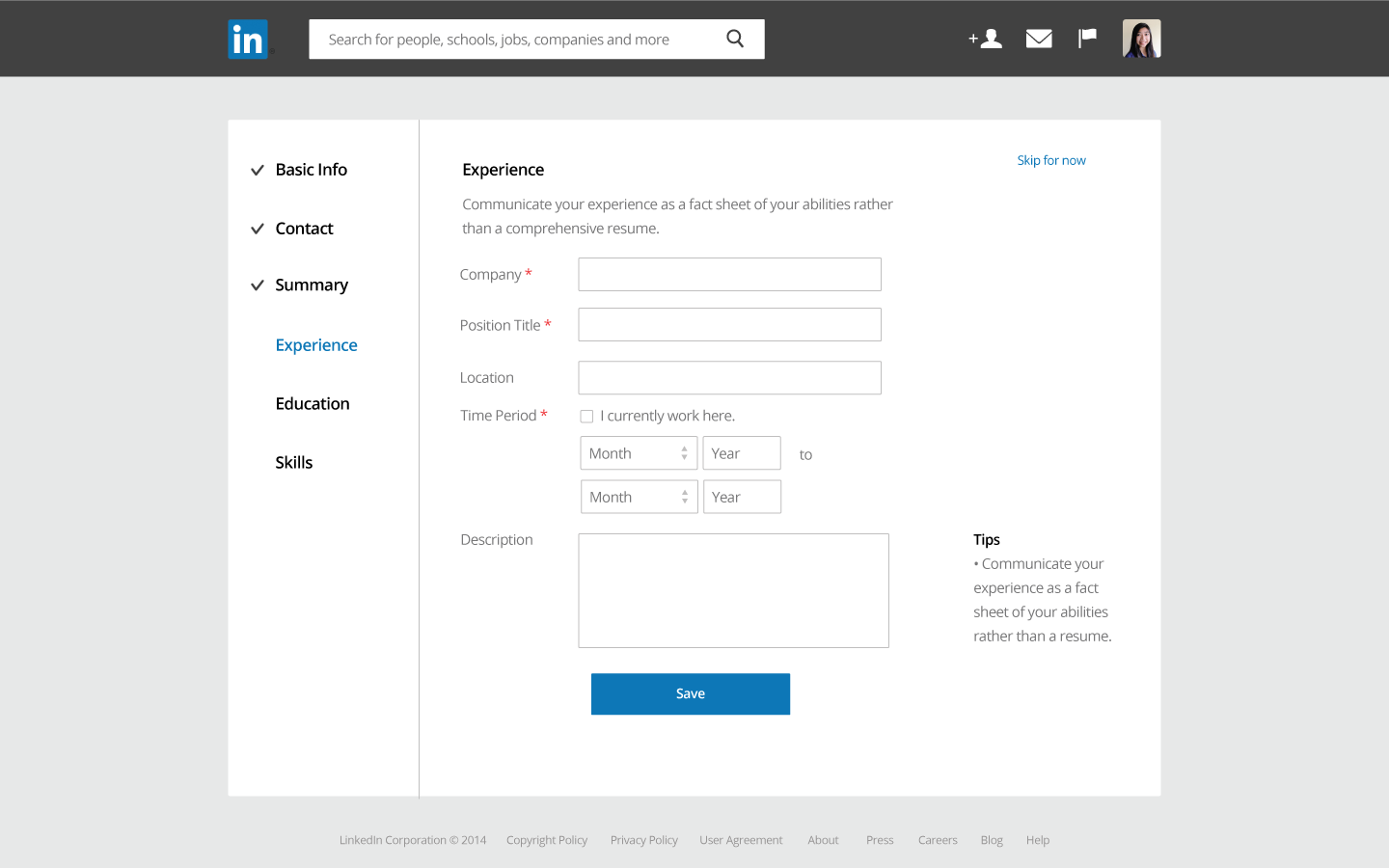
Task: Tick 'I currently work here' checkbox
Action: point(586,417)
